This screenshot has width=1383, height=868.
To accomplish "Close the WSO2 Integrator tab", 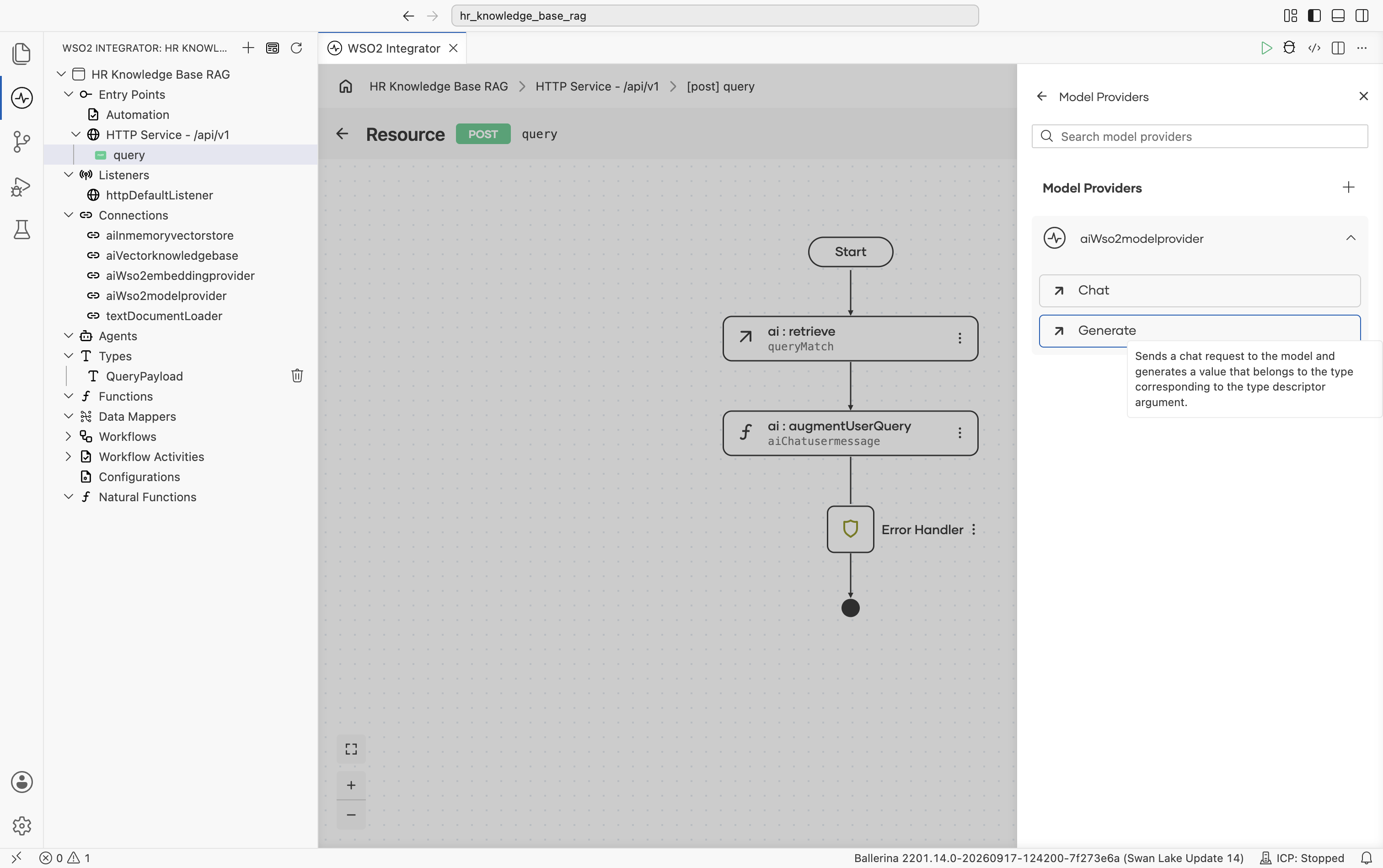I will click(454, 48).
